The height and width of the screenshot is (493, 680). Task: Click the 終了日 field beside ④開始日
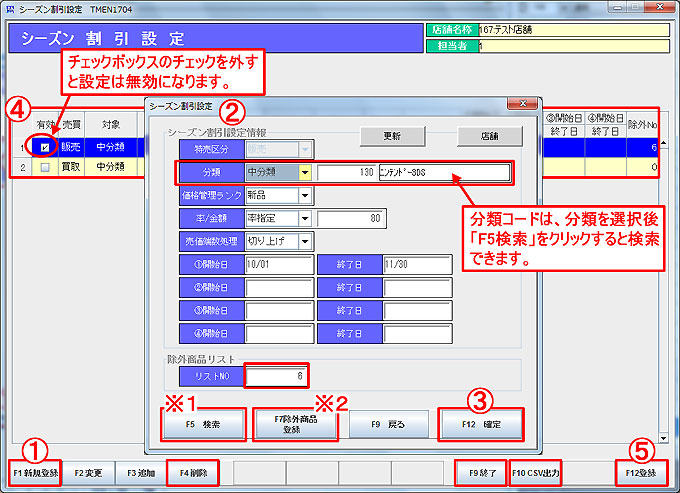pos(417,334)
